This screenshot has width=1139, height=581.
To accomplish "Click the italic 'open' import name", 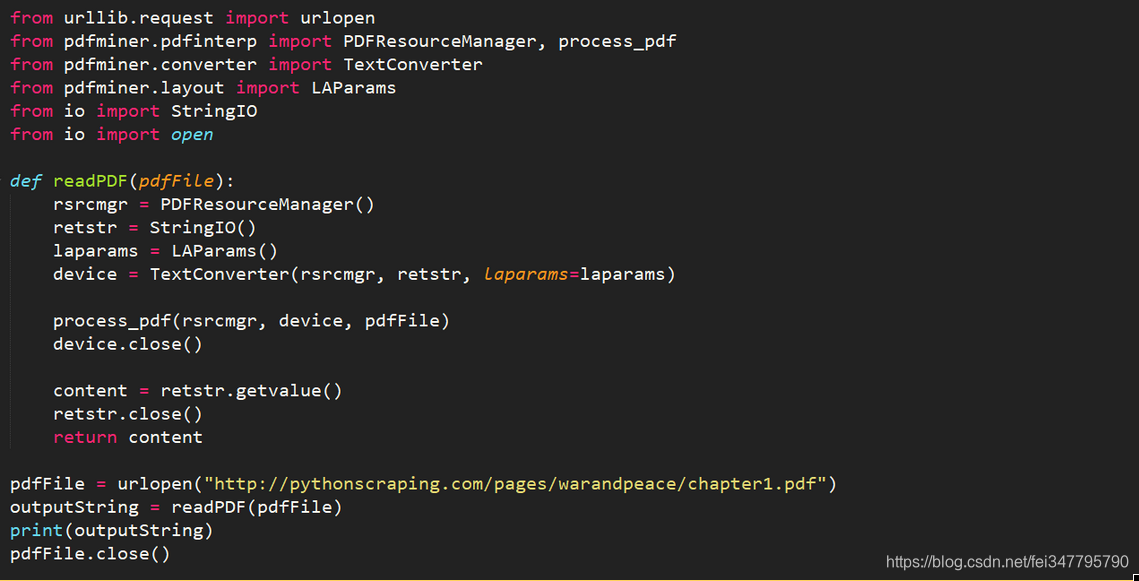I will tap(192, 134).
